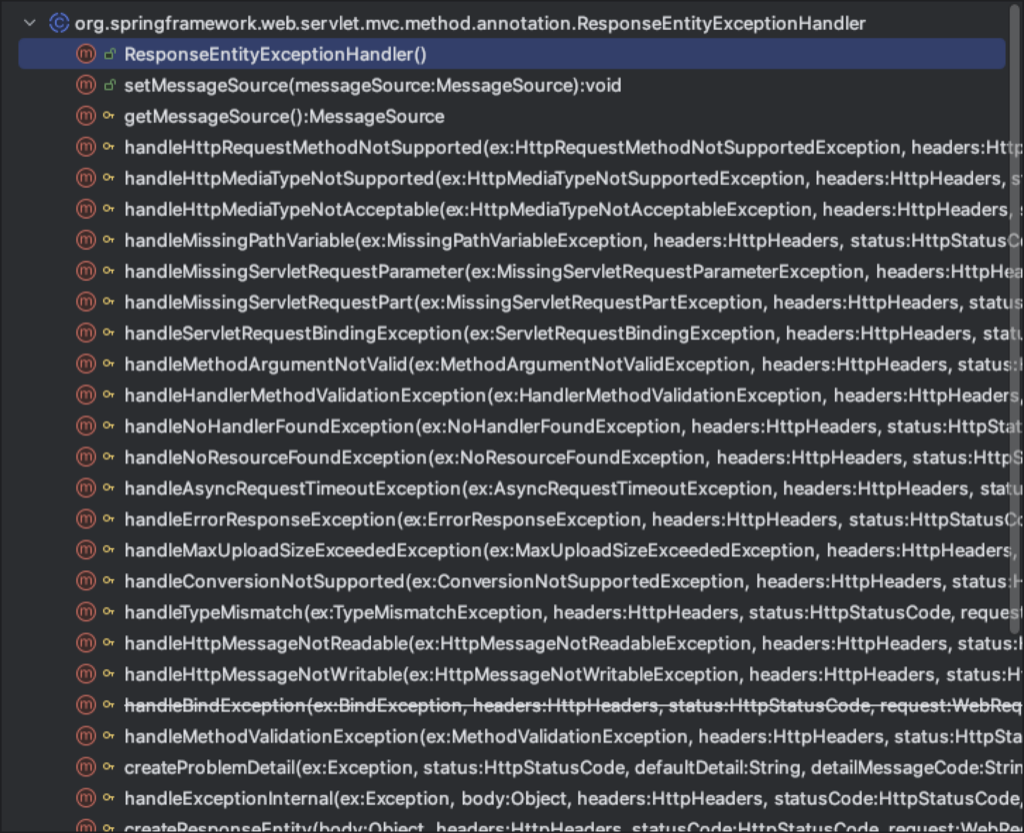
Task: Click protected key icon beside getMessageSource
Action: (109, 116)
